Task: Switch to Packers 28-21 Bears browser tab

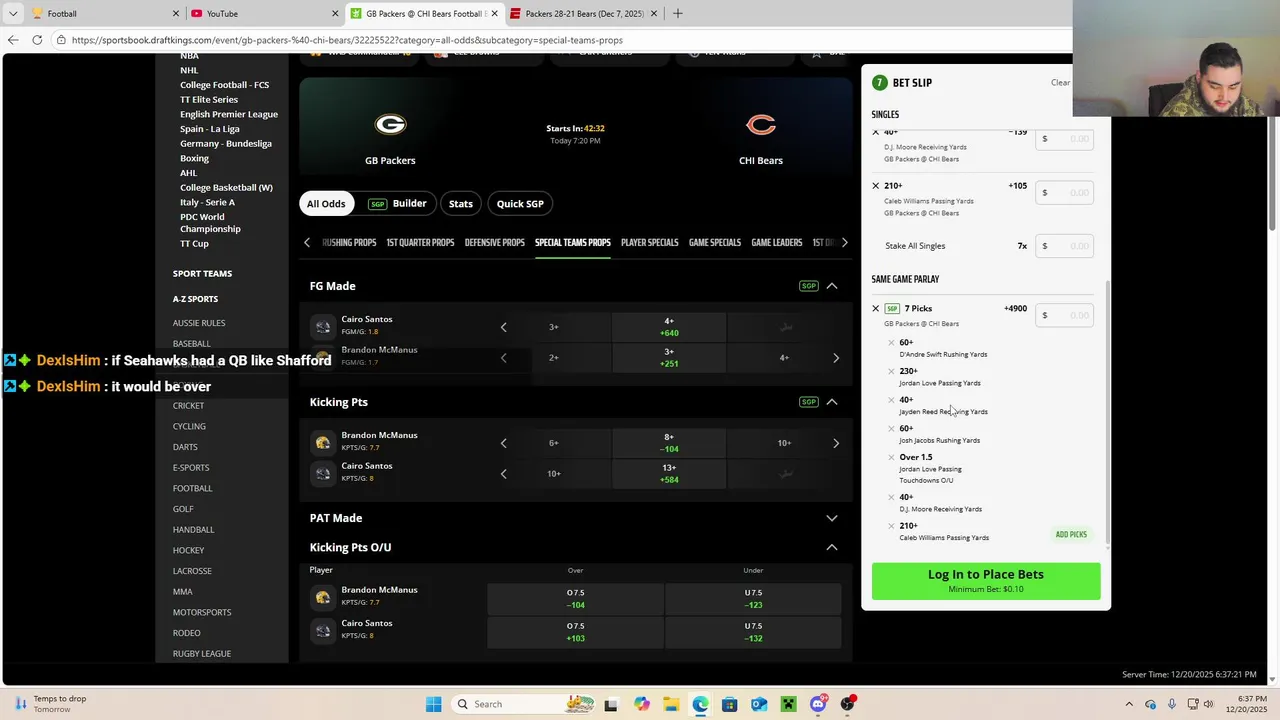Action: coord(584,13)
